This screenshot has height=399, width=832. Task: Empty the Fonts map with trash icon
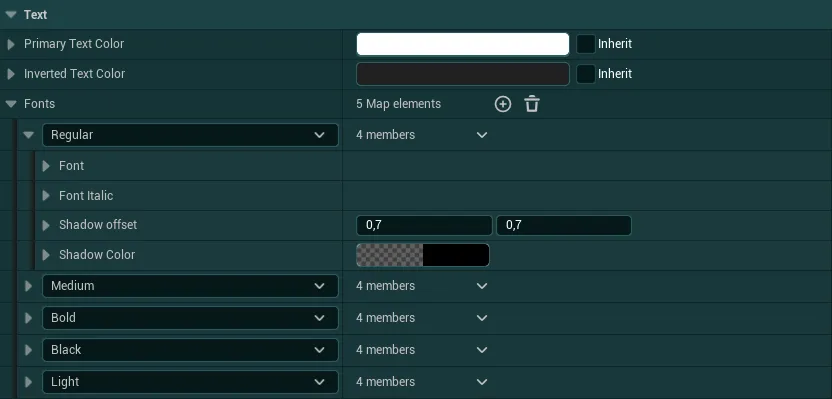point(532,104)
